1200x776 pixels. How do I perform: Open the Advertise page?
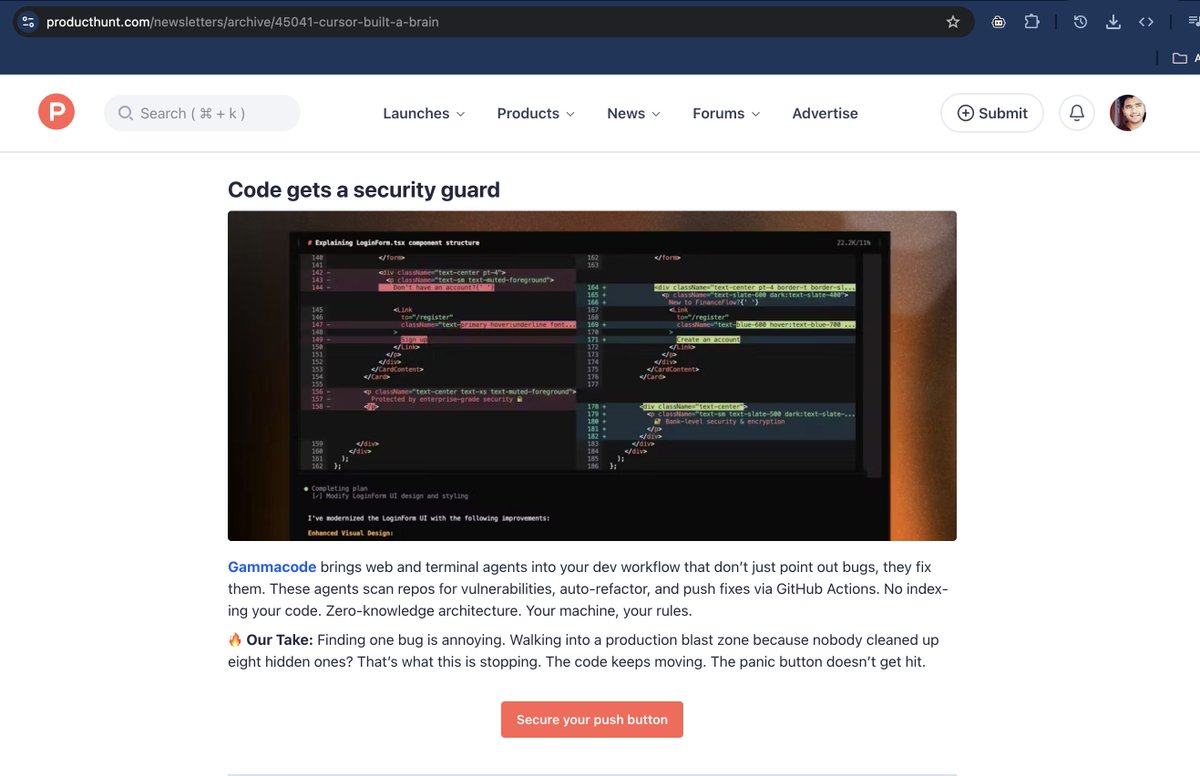click(x=825, y=114)
